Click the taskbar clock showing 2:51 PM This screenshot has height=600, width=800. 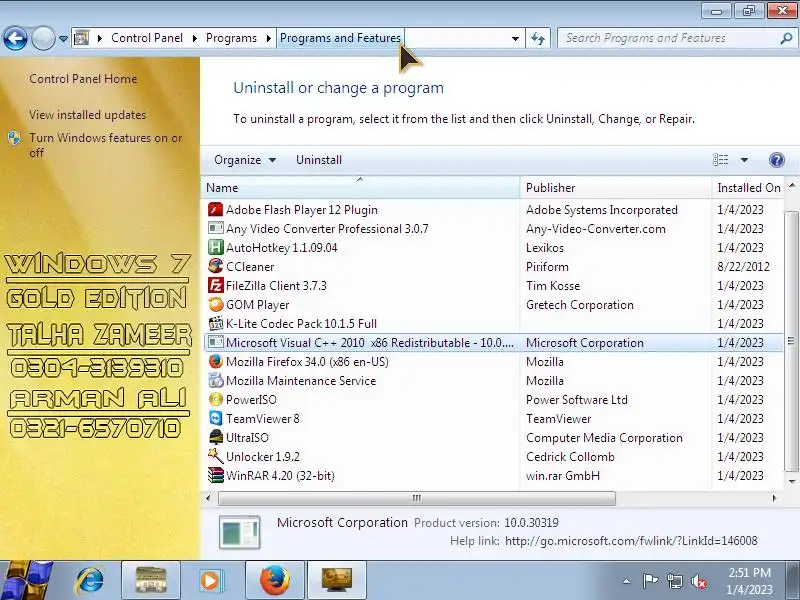[x=749, y=581]
